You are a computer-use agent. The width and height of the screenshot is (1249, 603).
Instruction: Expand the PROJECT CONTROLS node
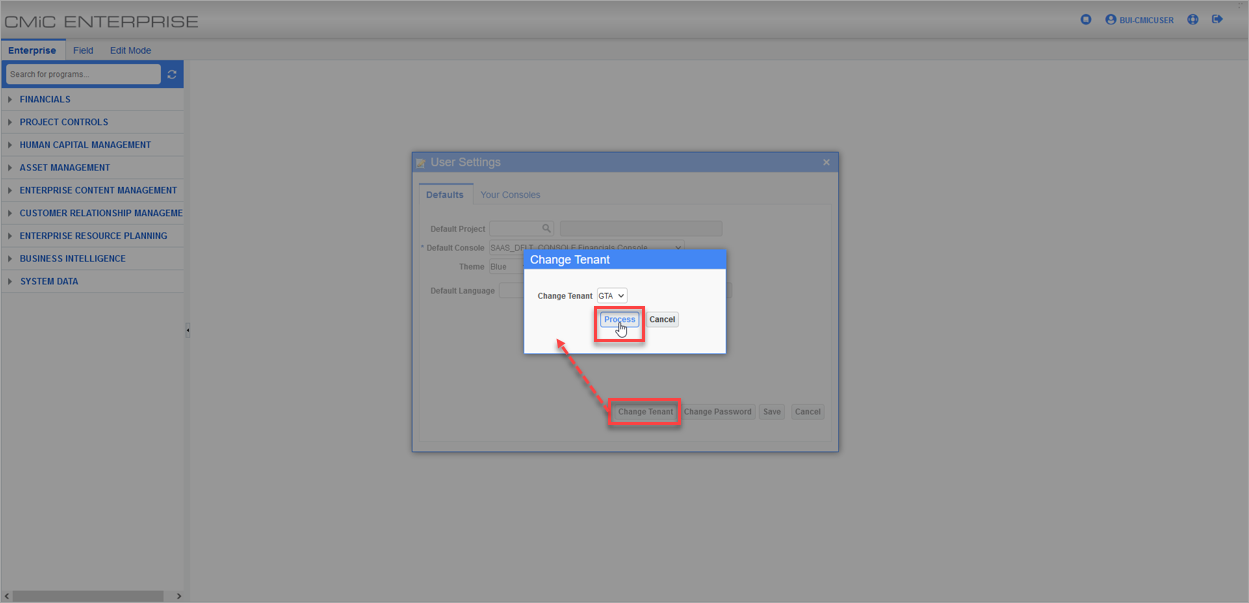(x=10, y=122)
